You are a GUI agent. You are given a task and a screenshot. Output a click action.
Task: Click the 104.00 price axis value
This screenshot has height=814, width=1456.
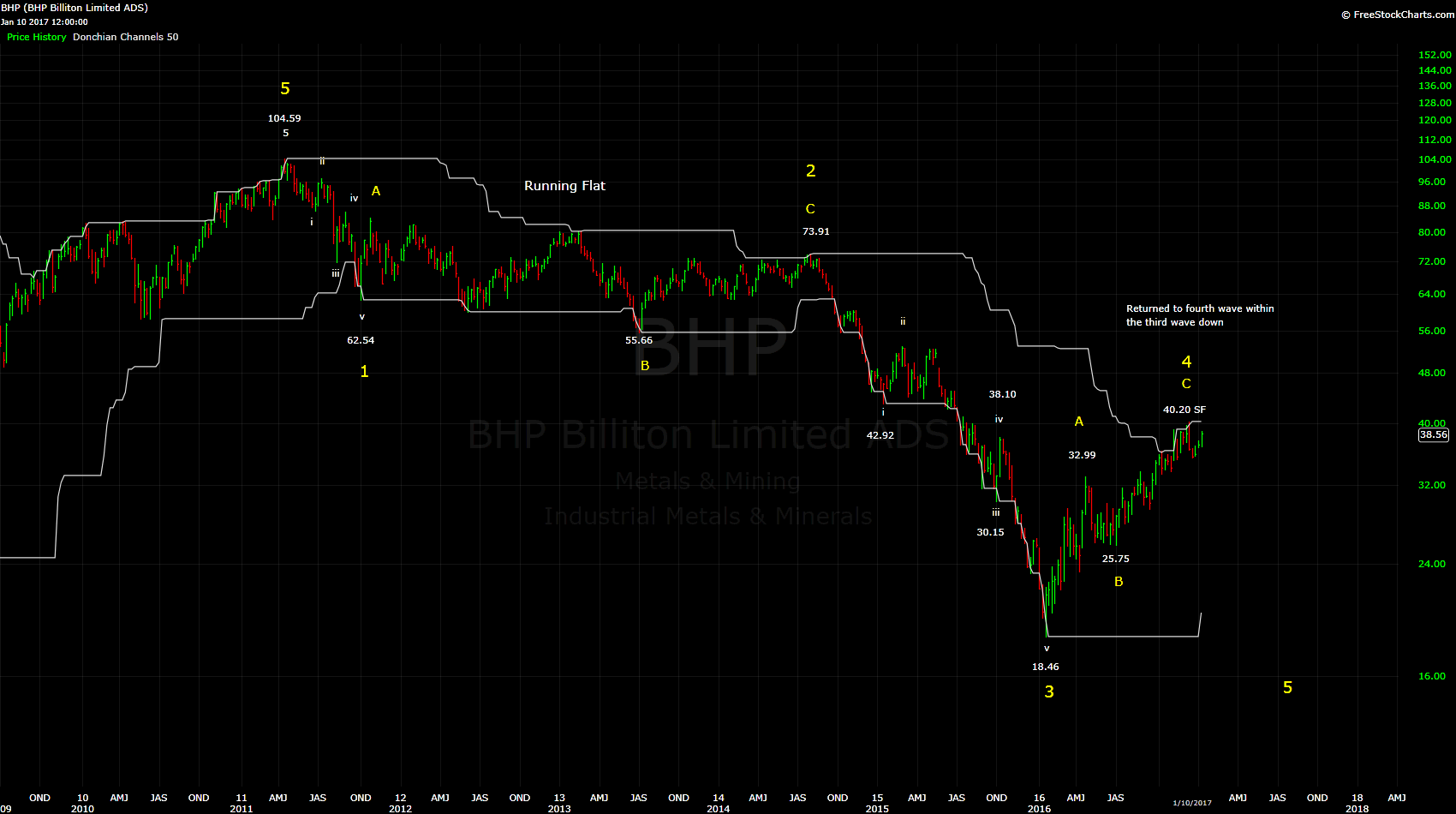1435,159
